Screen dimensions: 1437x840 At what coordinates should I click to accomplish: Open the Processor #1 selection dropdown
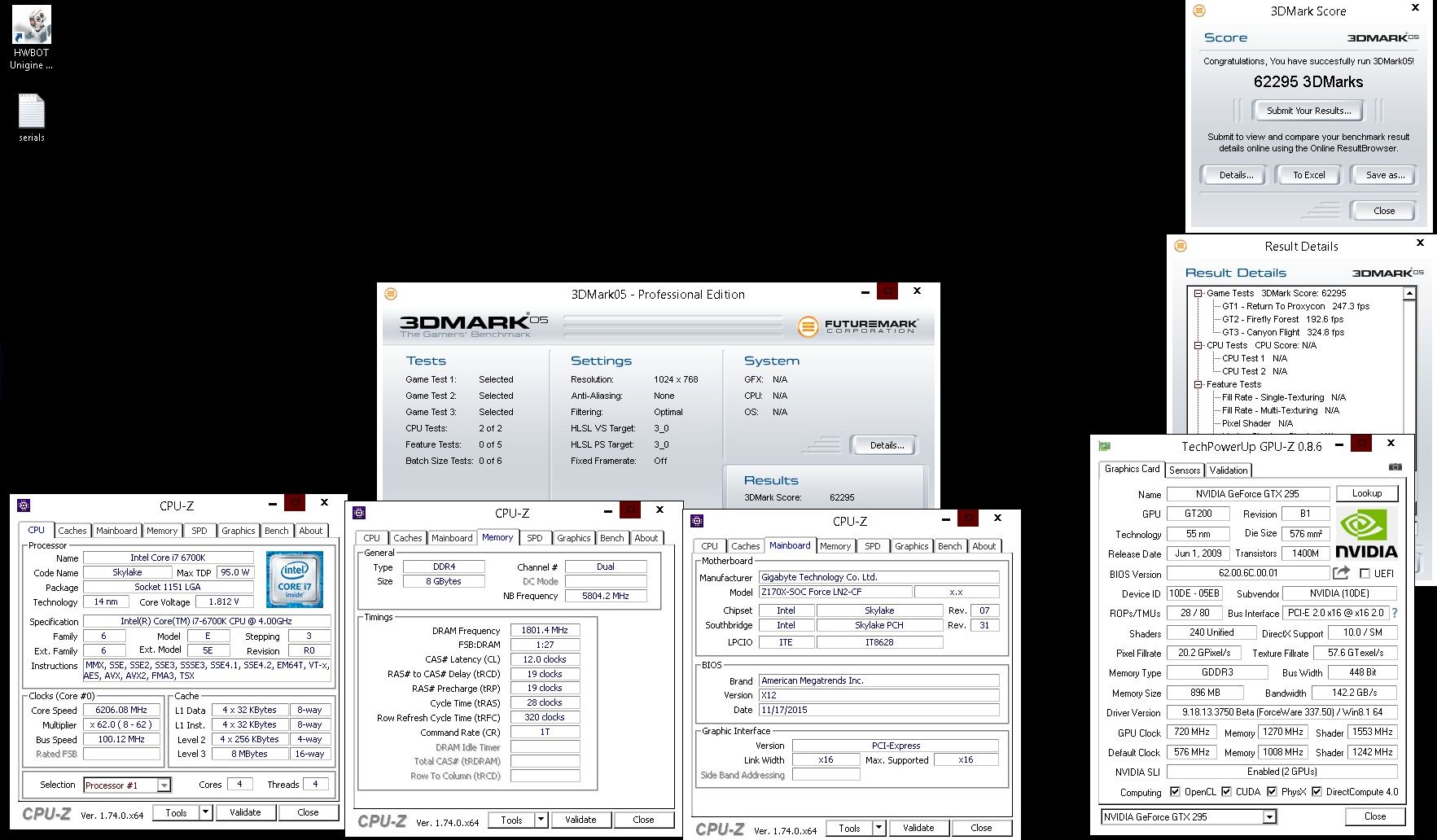[164, 785]
